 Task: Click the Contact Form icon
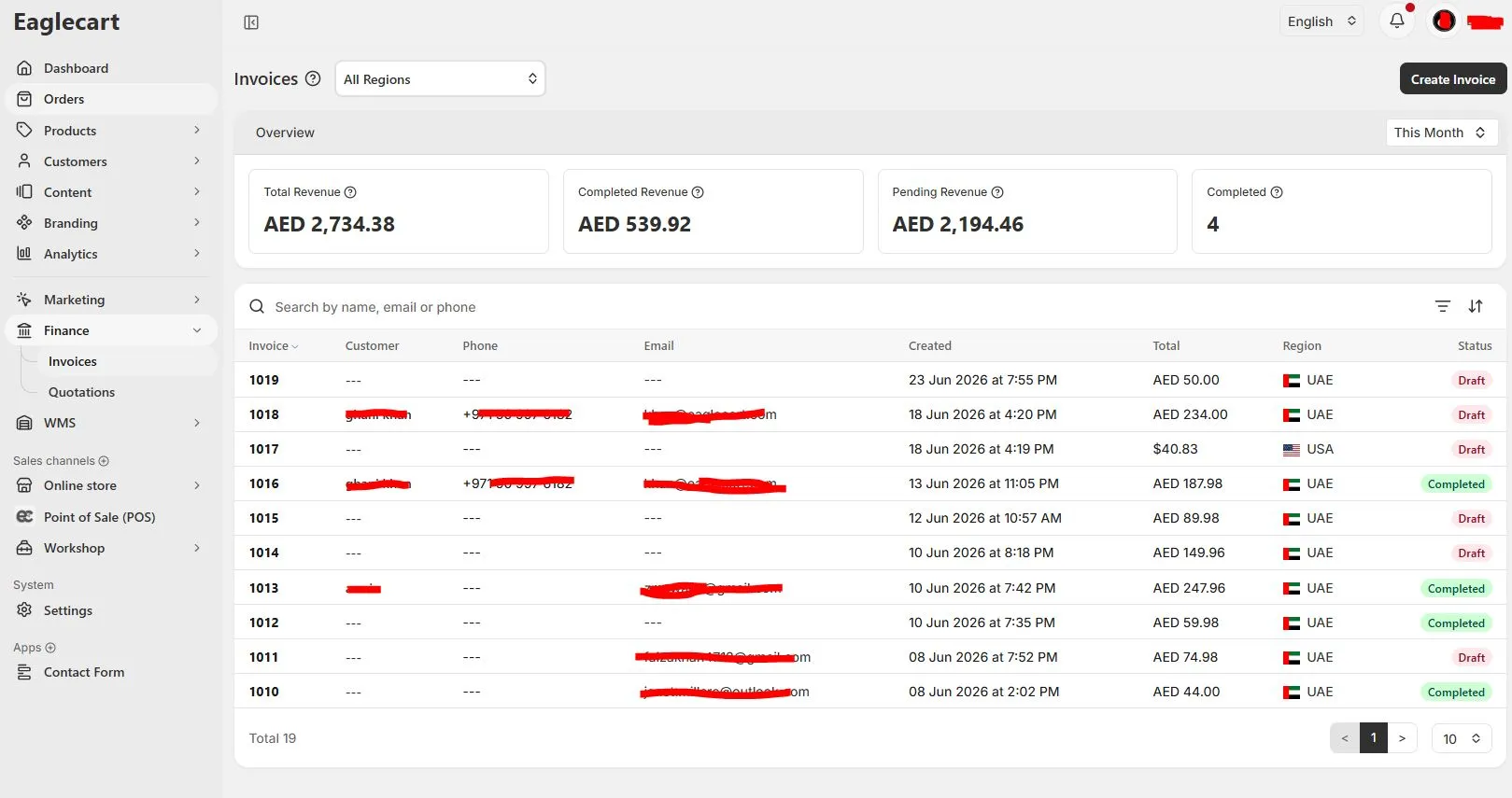pyautogui.click(x=24, y=672)
